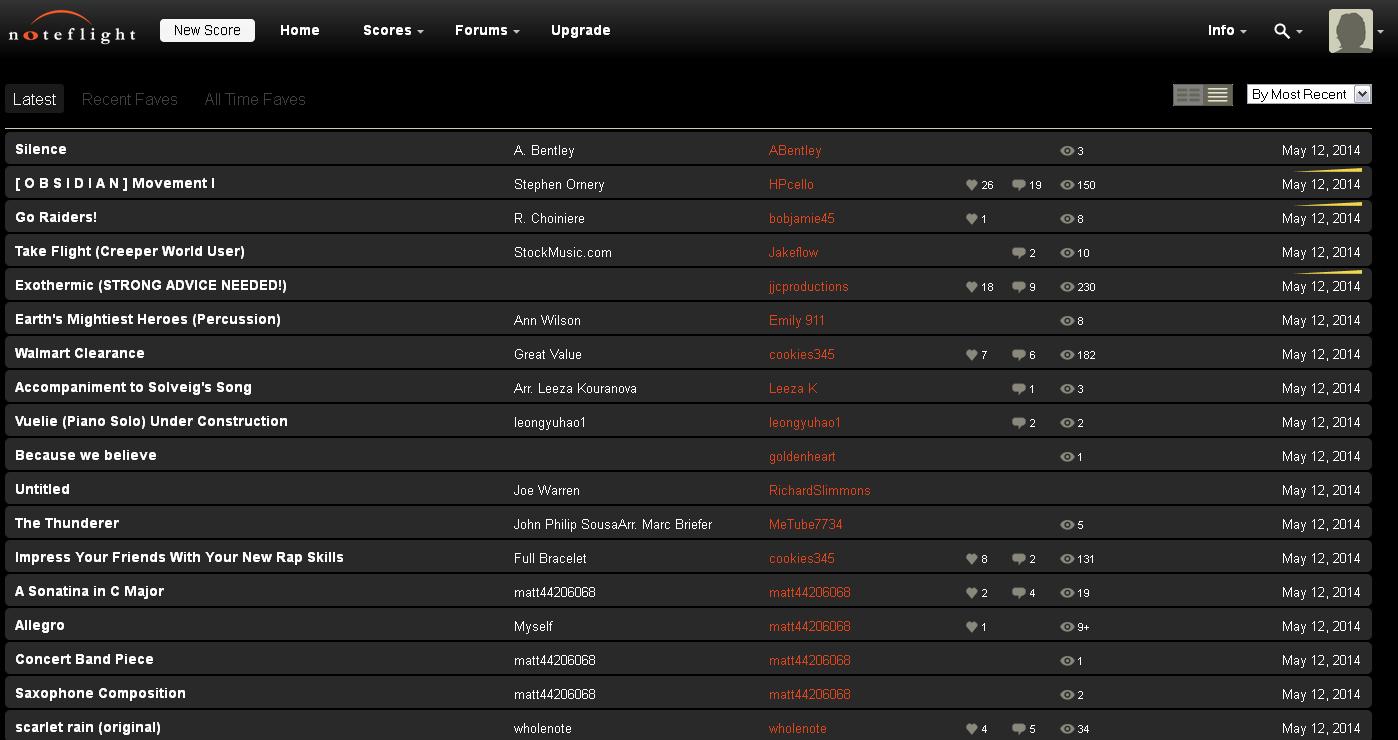1398x740 pixels.
Task: Click the heart icon on scarlet rain row
Action: [x=971, y=729]
